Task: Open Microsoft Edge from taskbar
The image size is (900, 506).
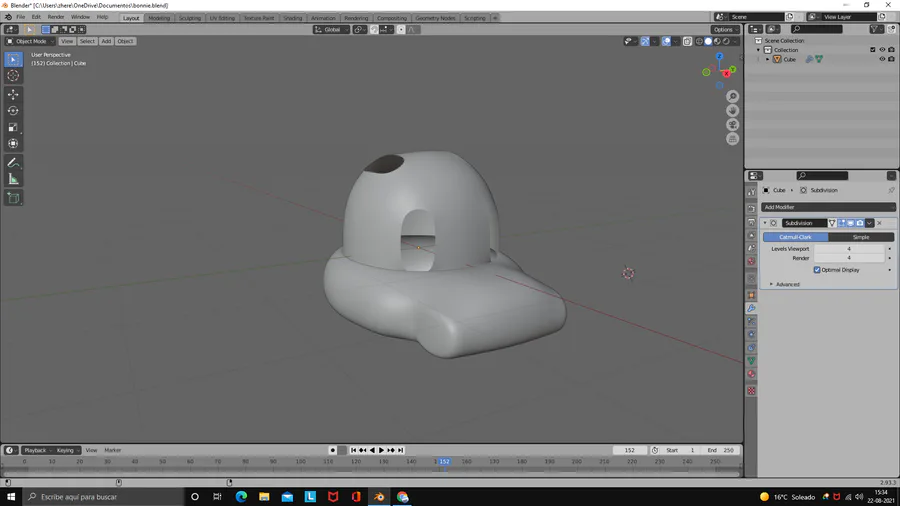Action: pyautogui.click(x=241, y=497)
